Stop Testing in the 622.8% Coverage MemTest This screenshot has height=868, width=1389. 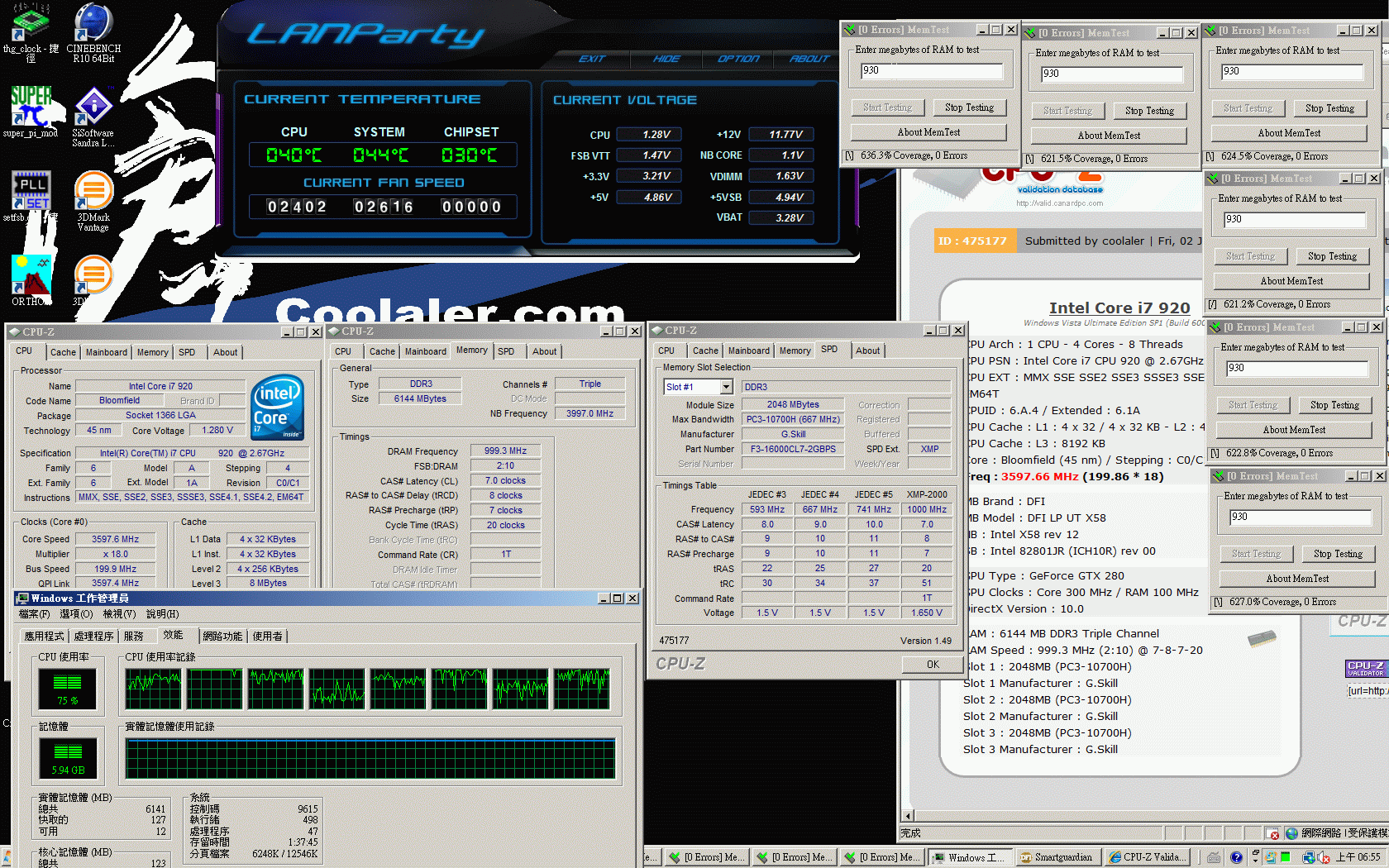tap(1334, 405)
